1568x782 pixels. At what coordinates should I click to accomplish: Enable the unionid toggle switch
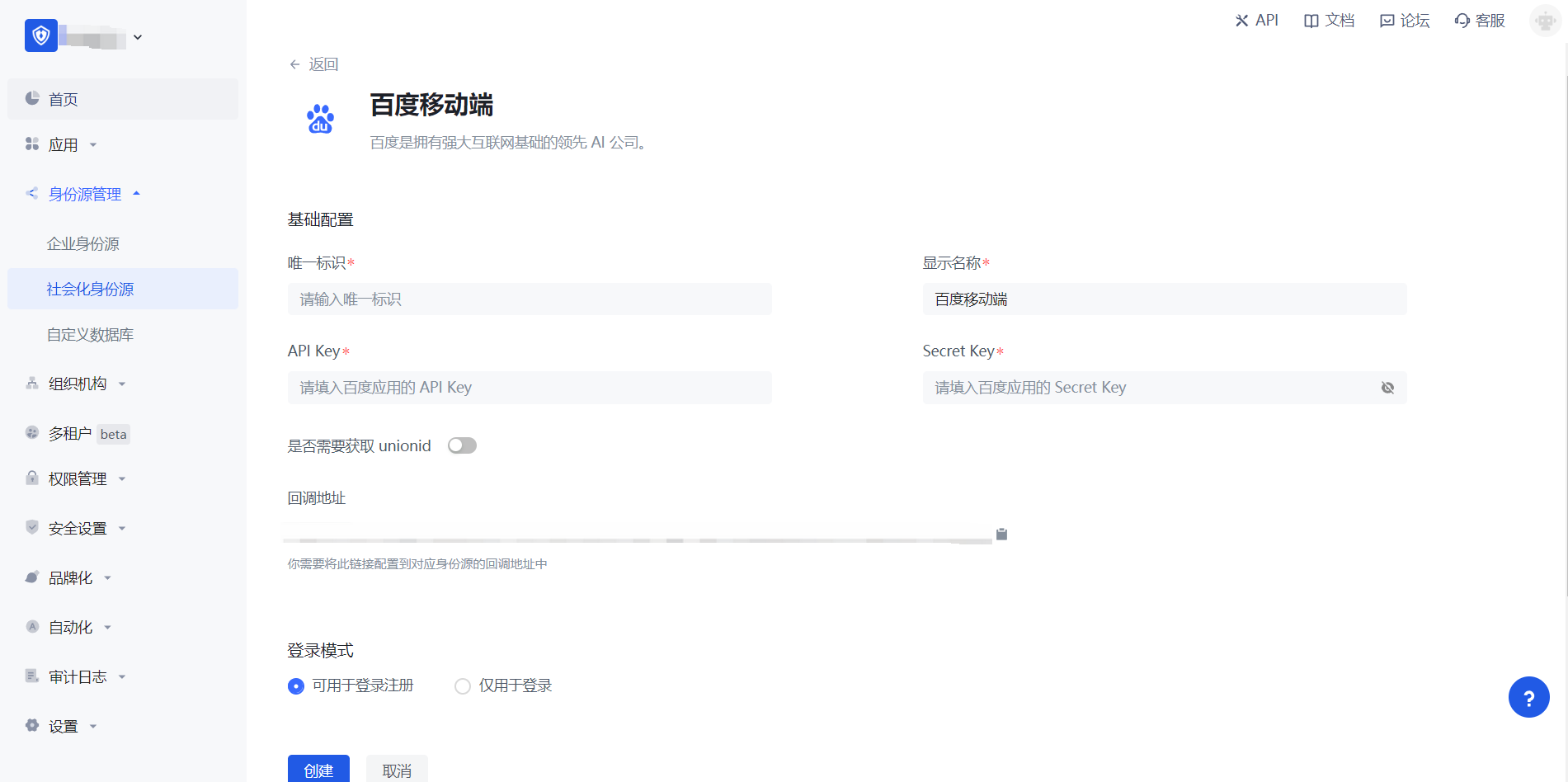pos(462,445)
